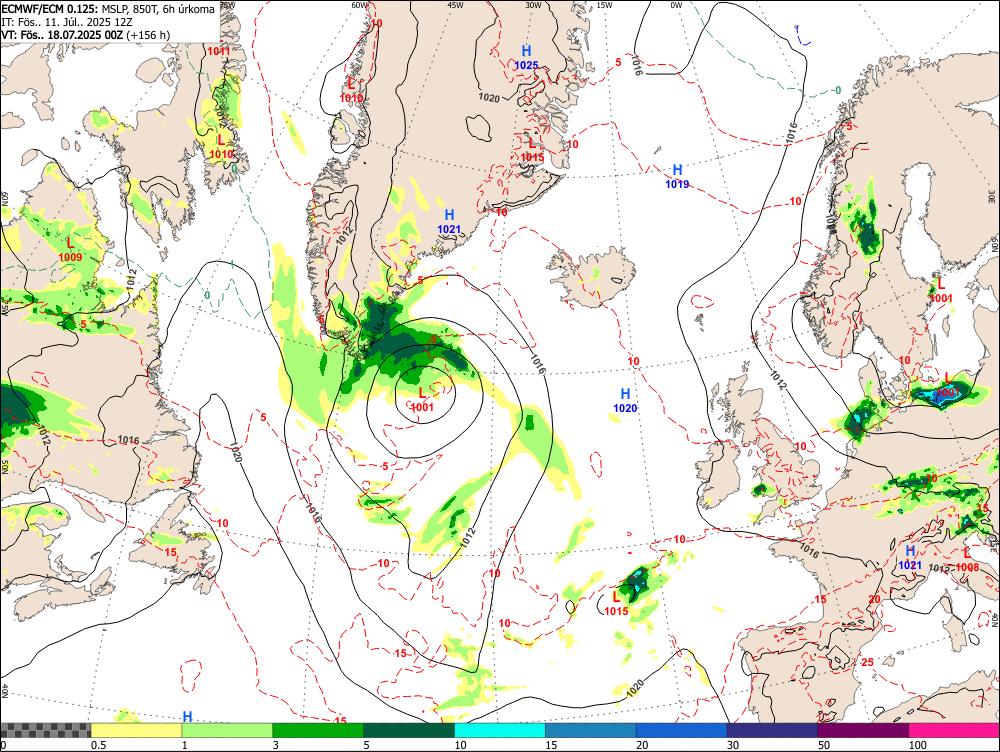
Task: Click the '100' legend scale value
Action: 917,745
